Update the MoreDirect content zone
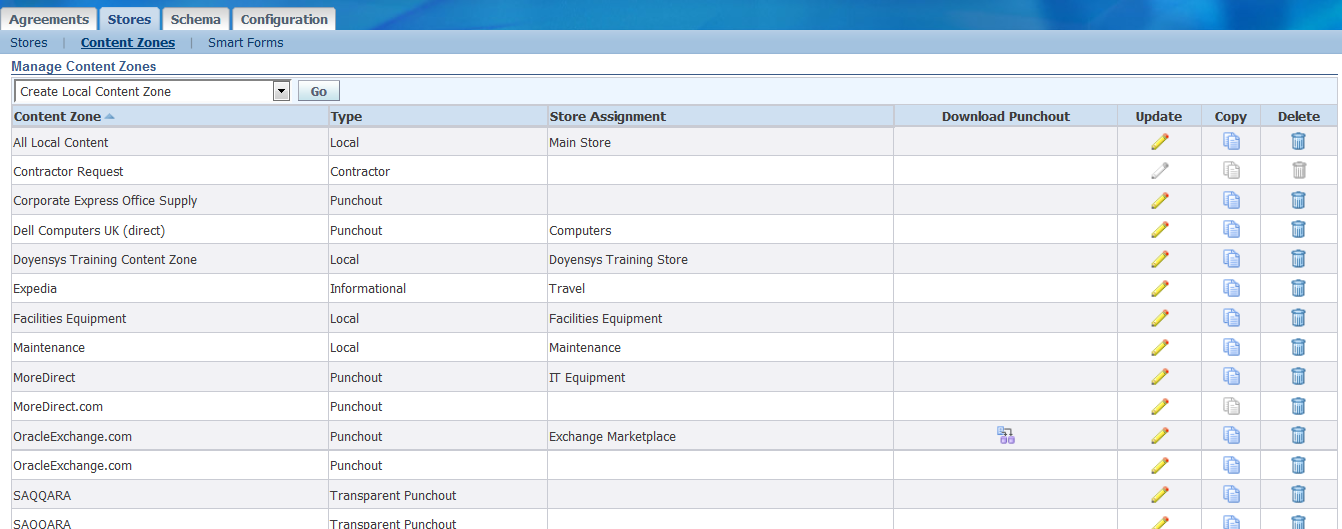 (1159, 377)
